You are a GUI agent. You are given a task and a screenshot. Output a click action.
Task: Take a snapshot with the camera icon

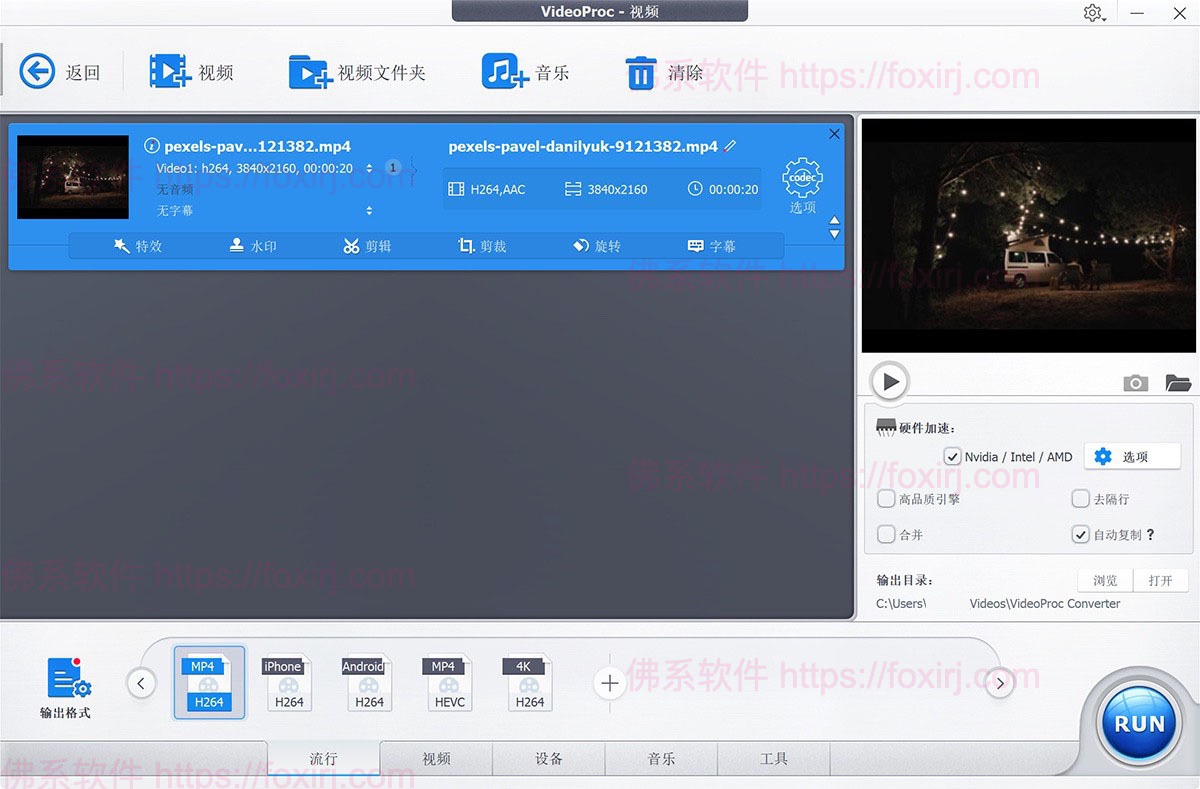[1135, 382]
